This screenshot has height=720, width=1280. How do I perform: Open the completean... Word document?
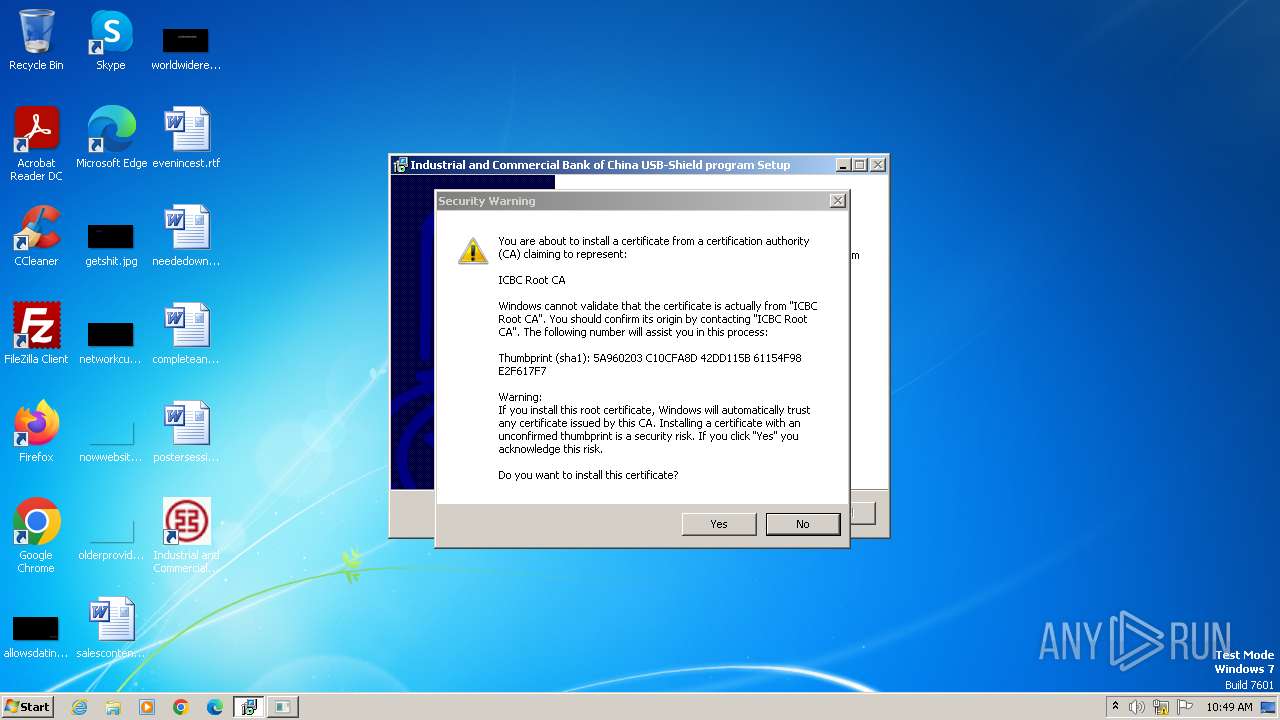point(186,334)
